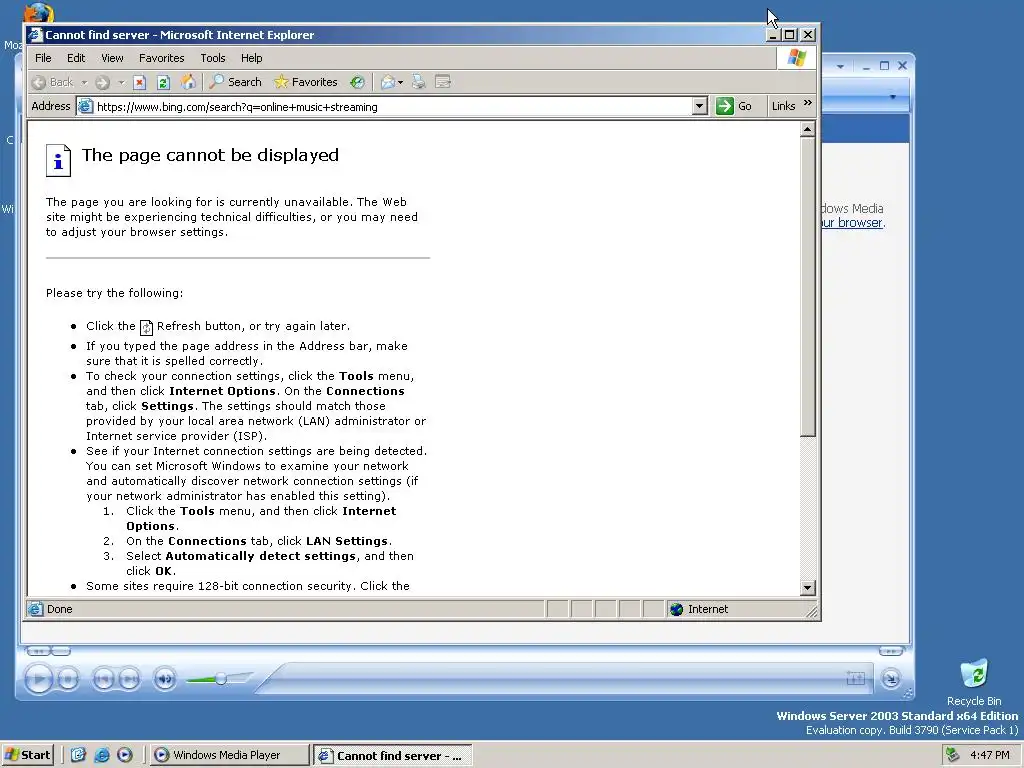The height and width of the screenshot is (768, 1024).
Task: Click Stop in Windows Media Player
Action: coord(68,679)
